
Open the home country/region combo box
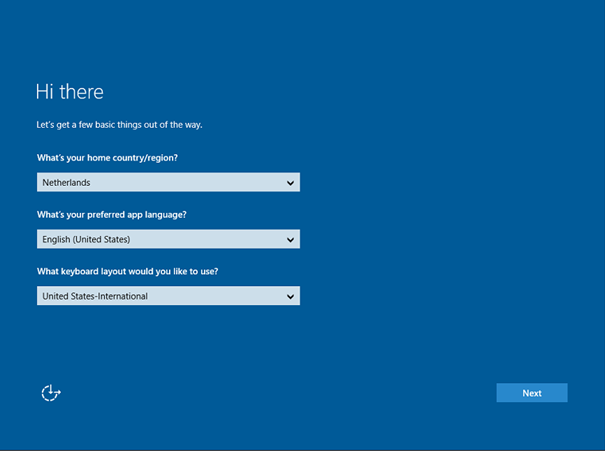tap(168, 183)
